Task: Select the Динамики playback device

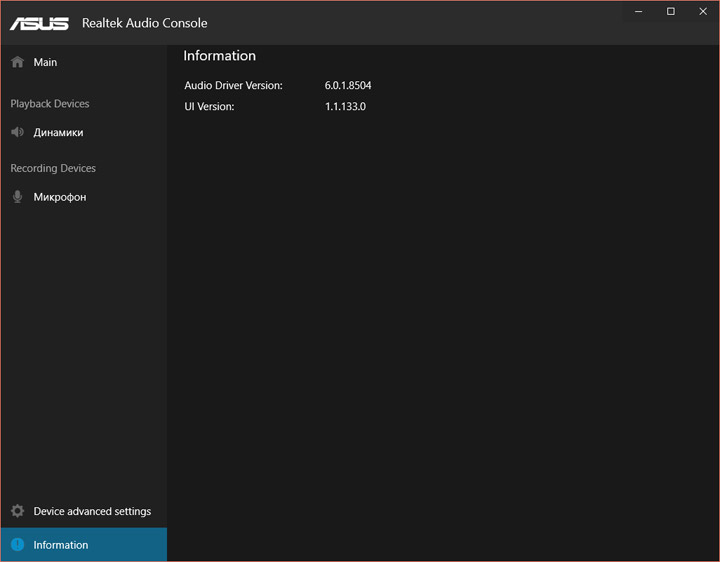Action: [84, 132]
